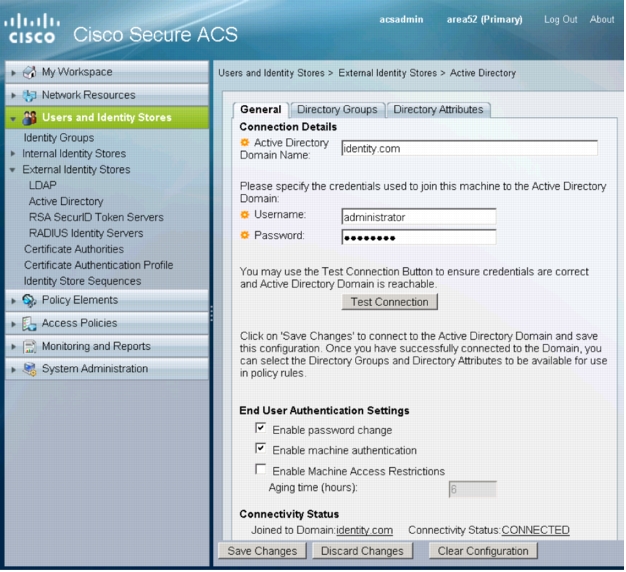The width and height of the screenshot is (626, 572).
Task: Click the CONNECTED connectivity status value
Action: (x=535, y=530)
